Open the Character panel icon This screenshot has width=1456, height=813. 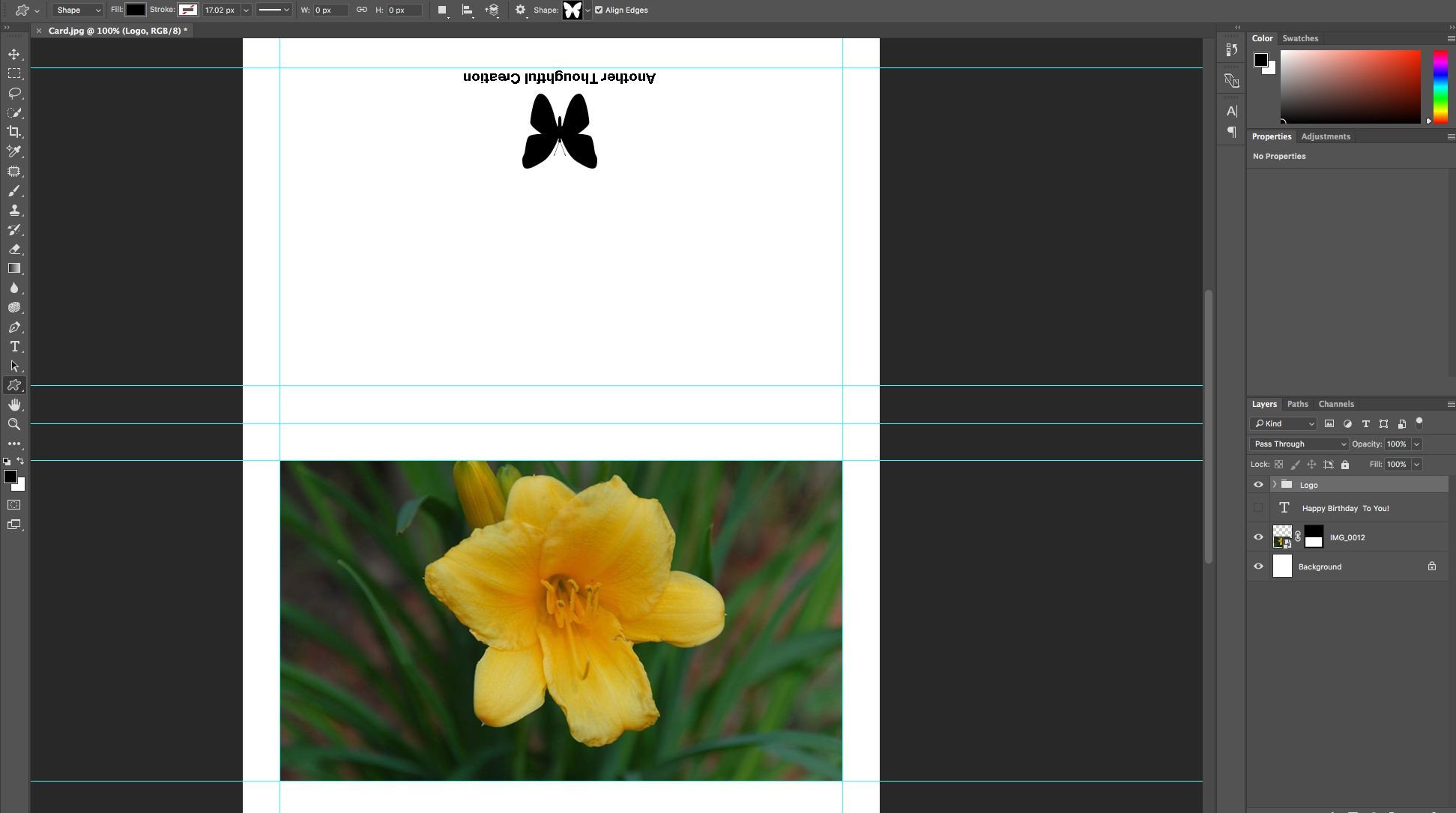click(x=1231, y=111)
